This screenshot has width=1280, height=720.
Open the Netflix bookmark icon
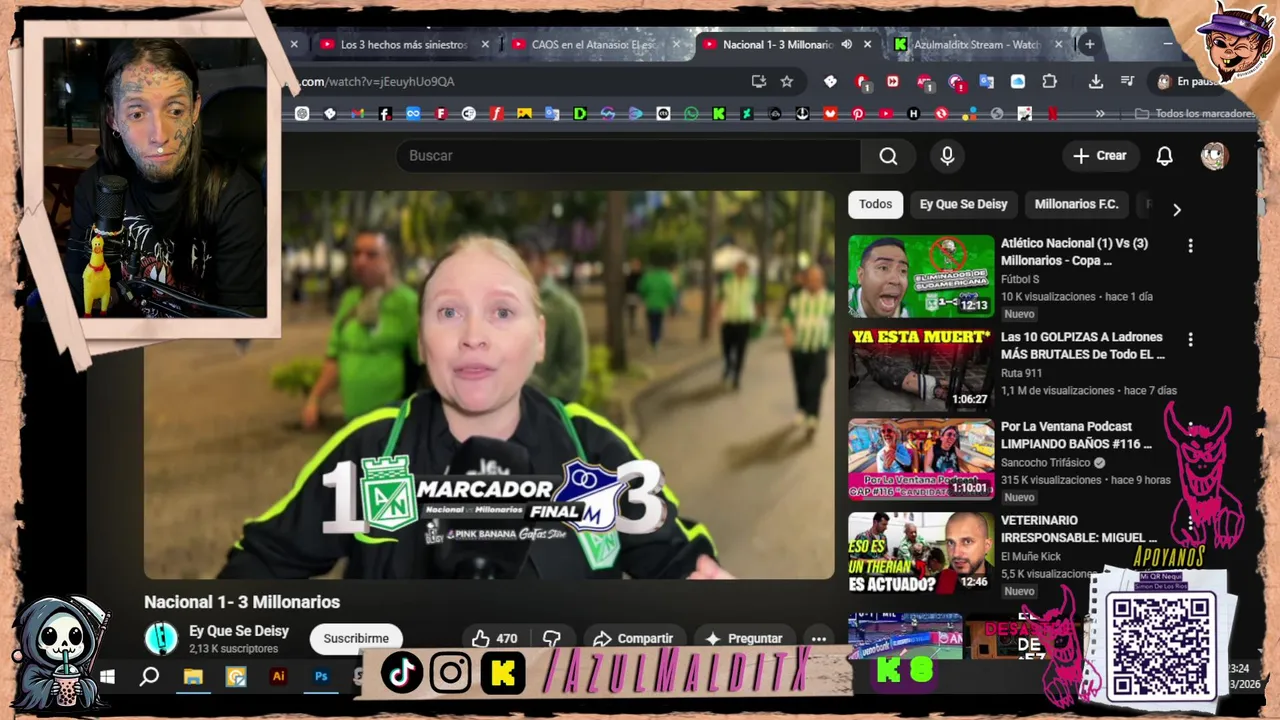pos(1052,114)
